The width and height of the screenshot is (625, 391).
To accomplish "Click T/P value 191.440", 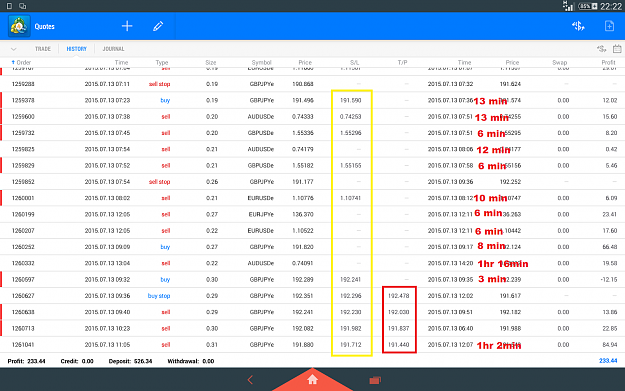I will pyautogui.click(x=399, y=345).
